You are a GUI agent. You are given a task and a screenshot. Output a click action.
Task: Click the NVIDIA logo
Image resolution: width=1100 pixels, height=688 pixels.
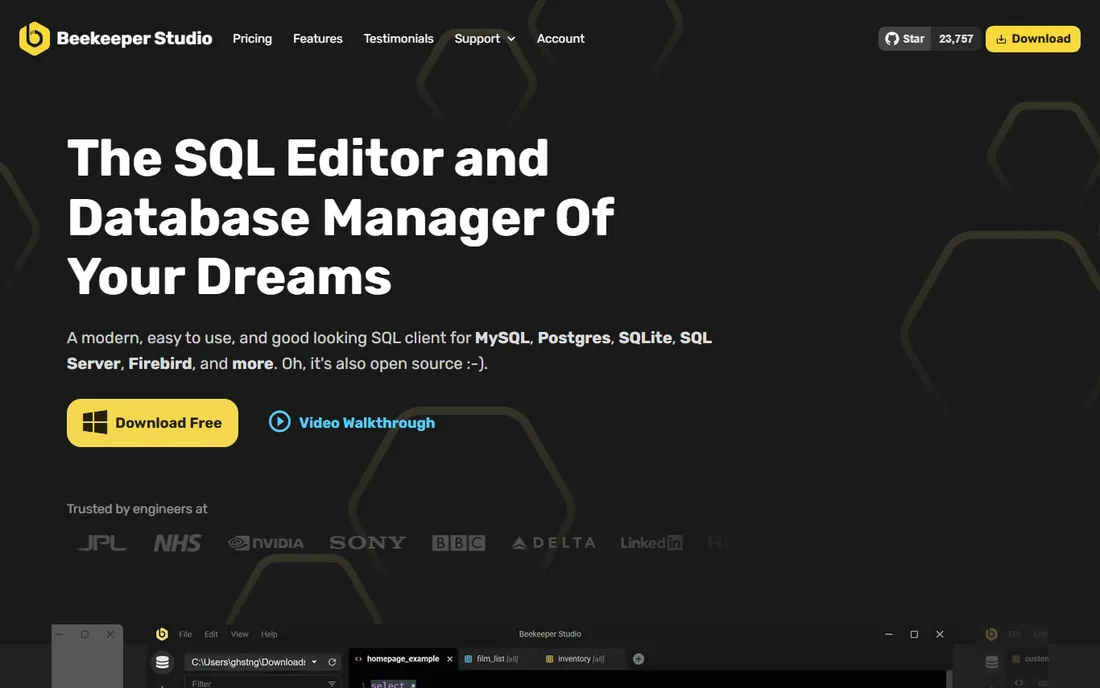(266, 543)
